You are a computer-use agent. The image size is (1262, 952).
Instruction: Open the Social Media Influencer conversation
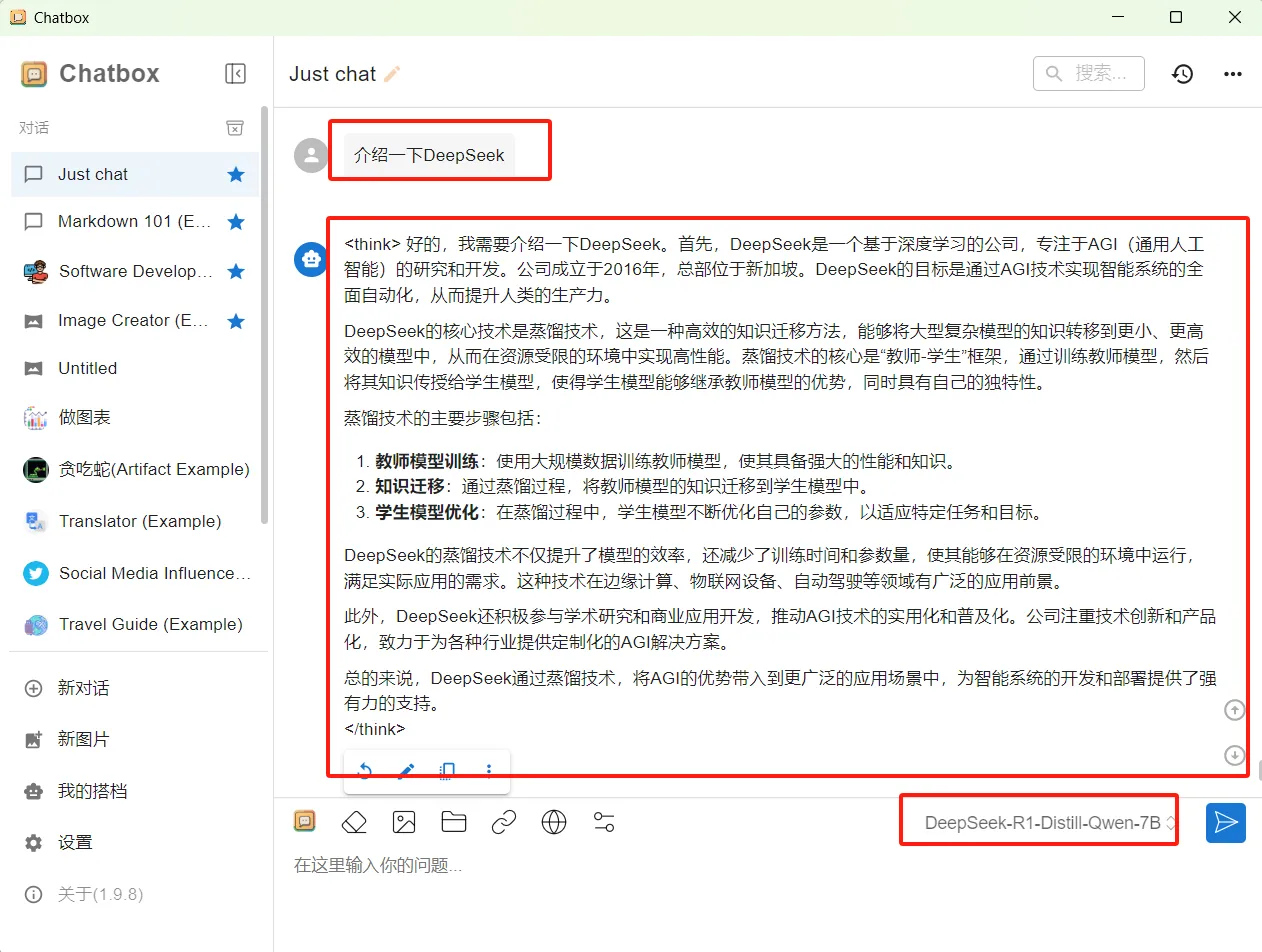pos(135,573)
